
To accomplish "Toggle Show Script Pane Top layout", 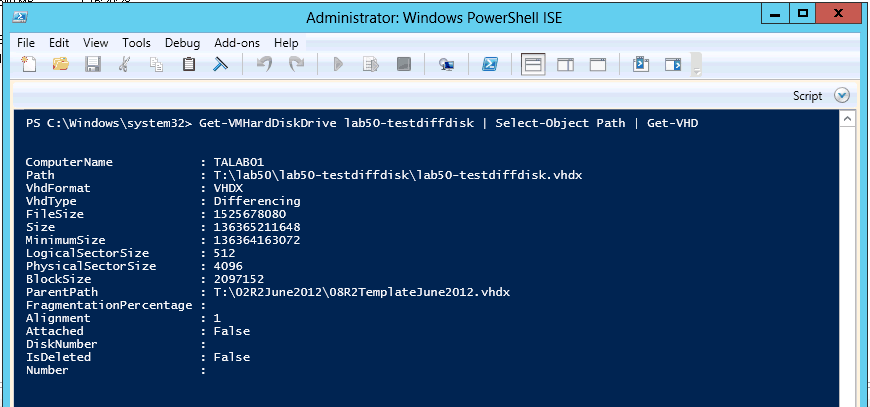I will click(533, 65).
